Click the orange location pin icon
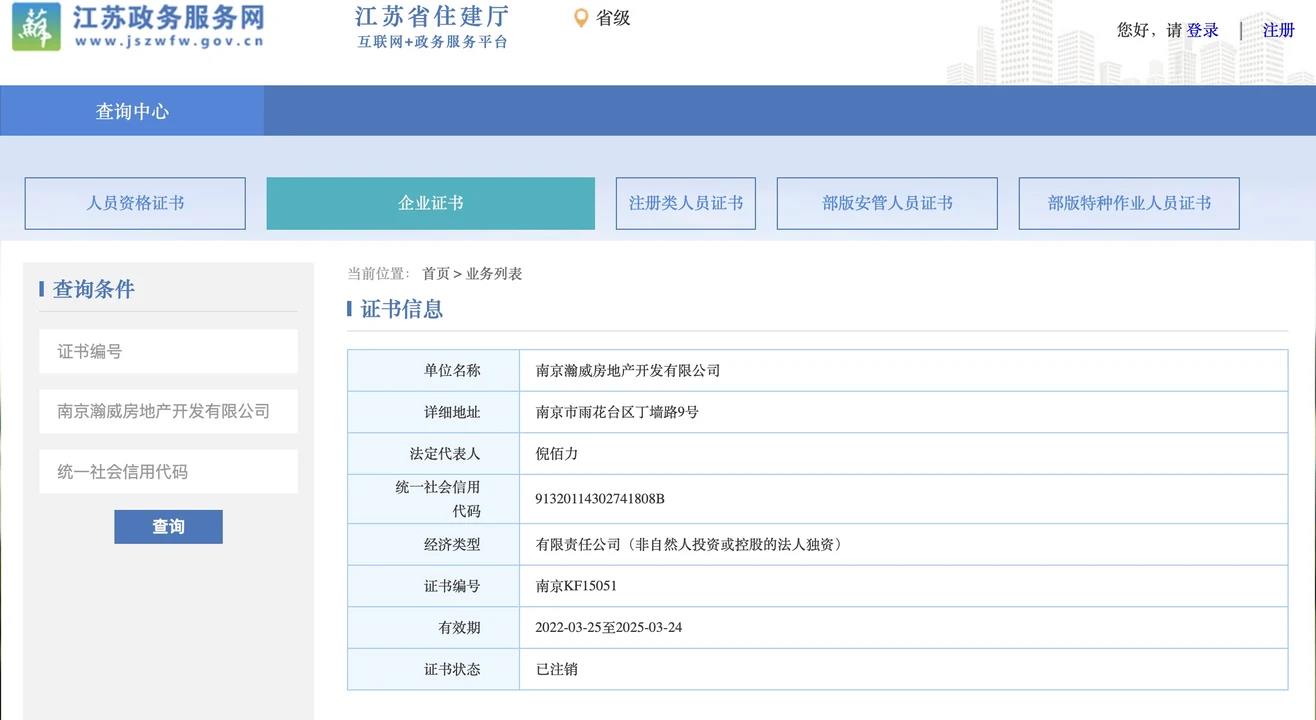The height and width of the screenshot is (720, 1316). pyautogui.click(x=580, y=18)
